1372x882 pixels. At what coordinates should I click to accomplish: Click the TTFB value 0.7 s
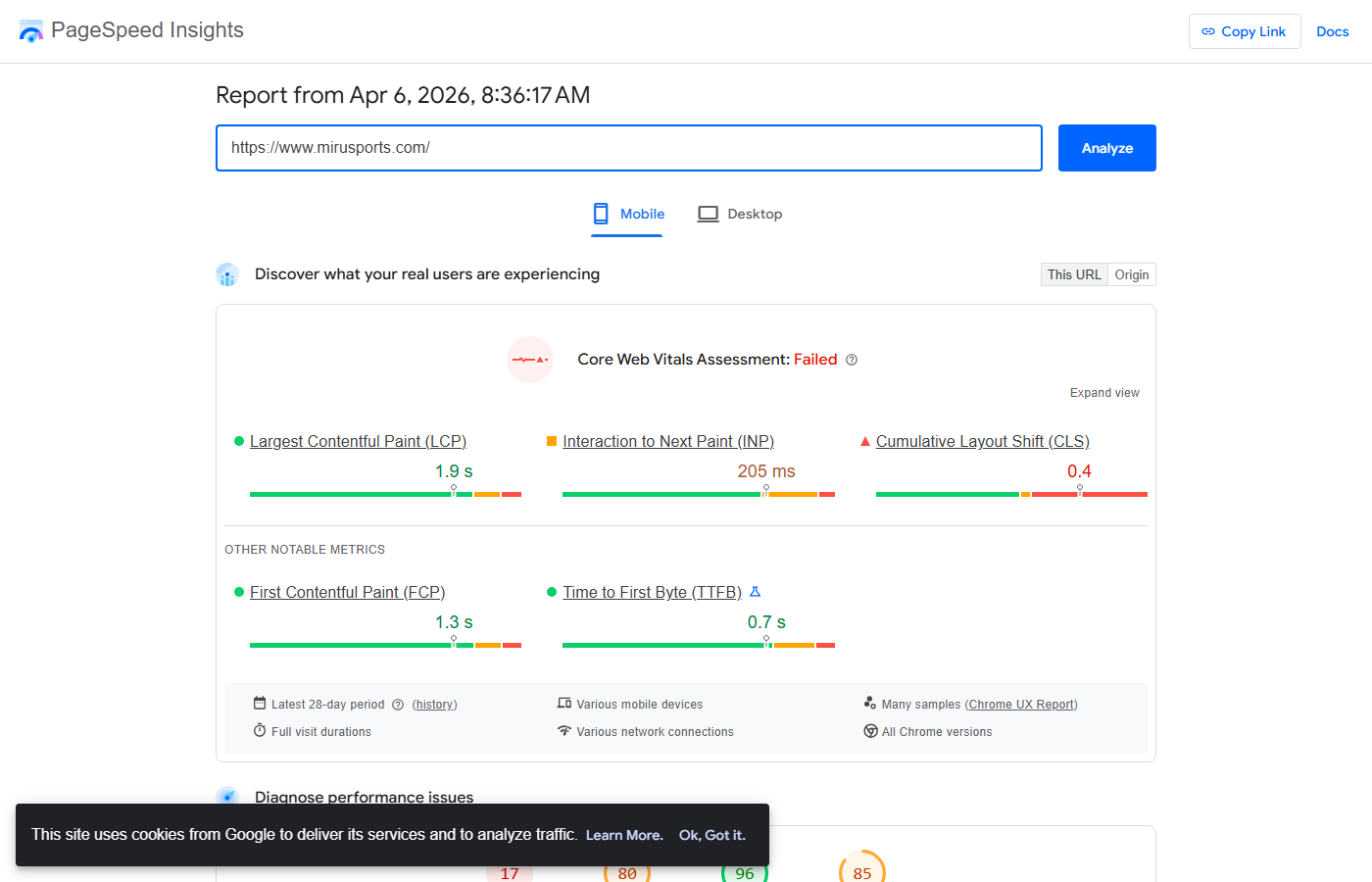tap(766, 622)
